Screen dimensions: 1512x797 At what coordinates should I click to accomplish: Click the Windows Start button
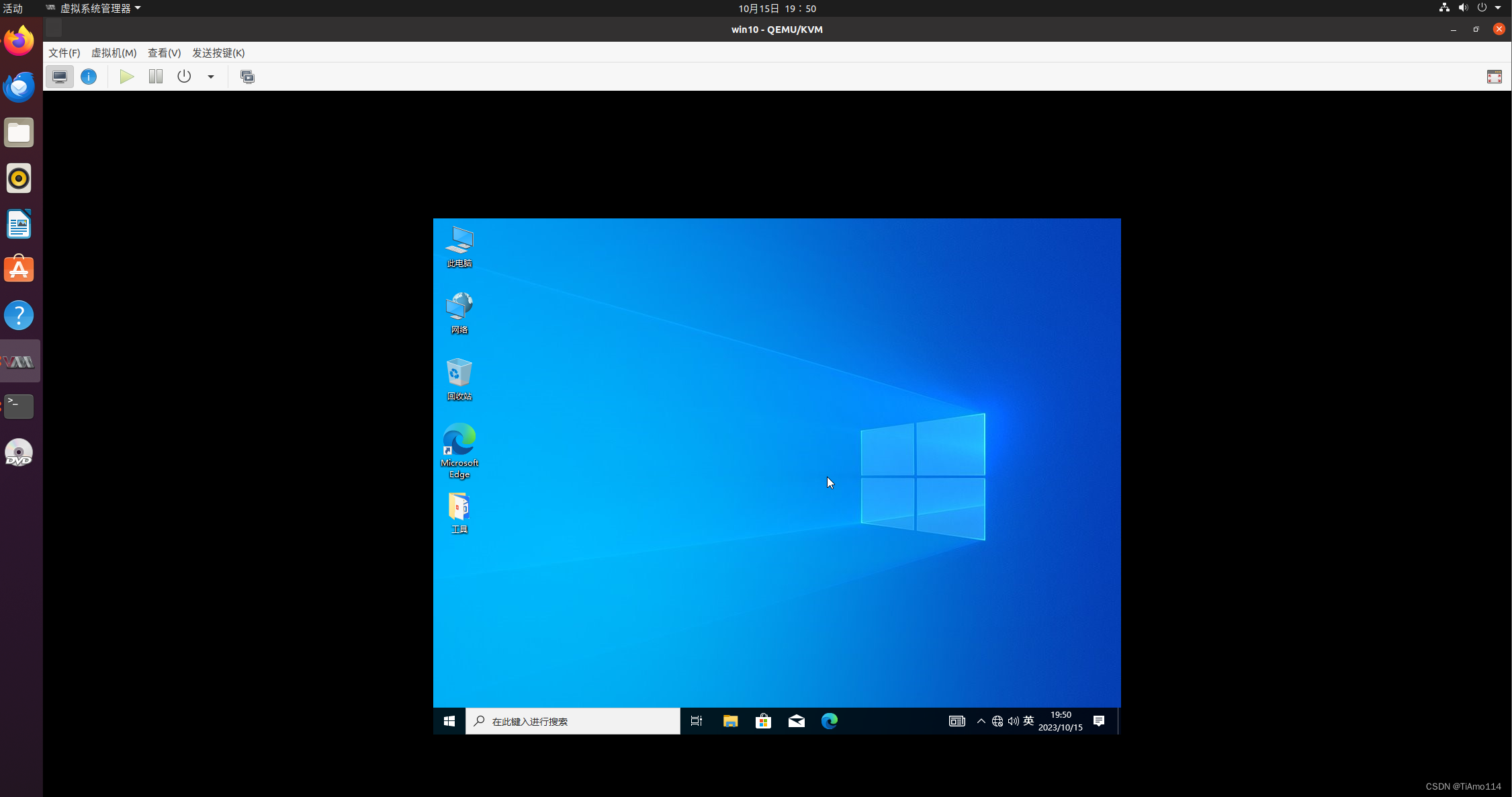click(449, 721)
